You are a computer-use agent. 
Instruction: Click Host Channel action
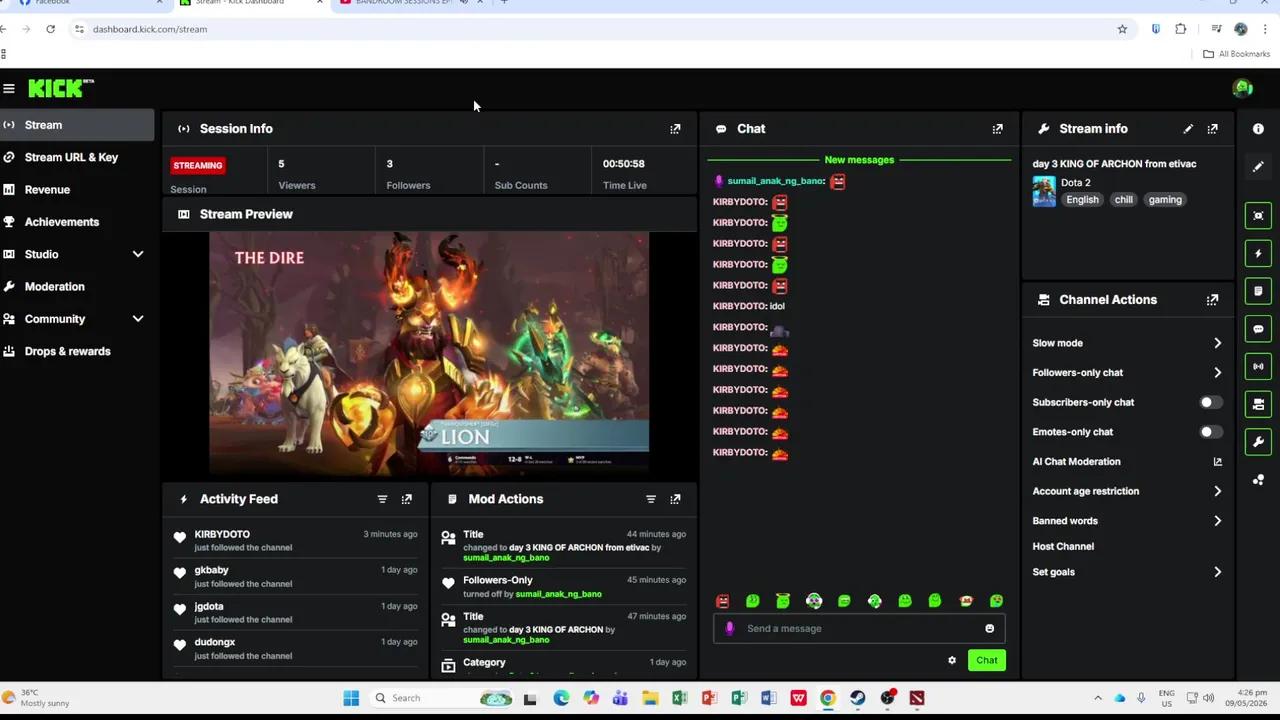[x=1063, y=547]
